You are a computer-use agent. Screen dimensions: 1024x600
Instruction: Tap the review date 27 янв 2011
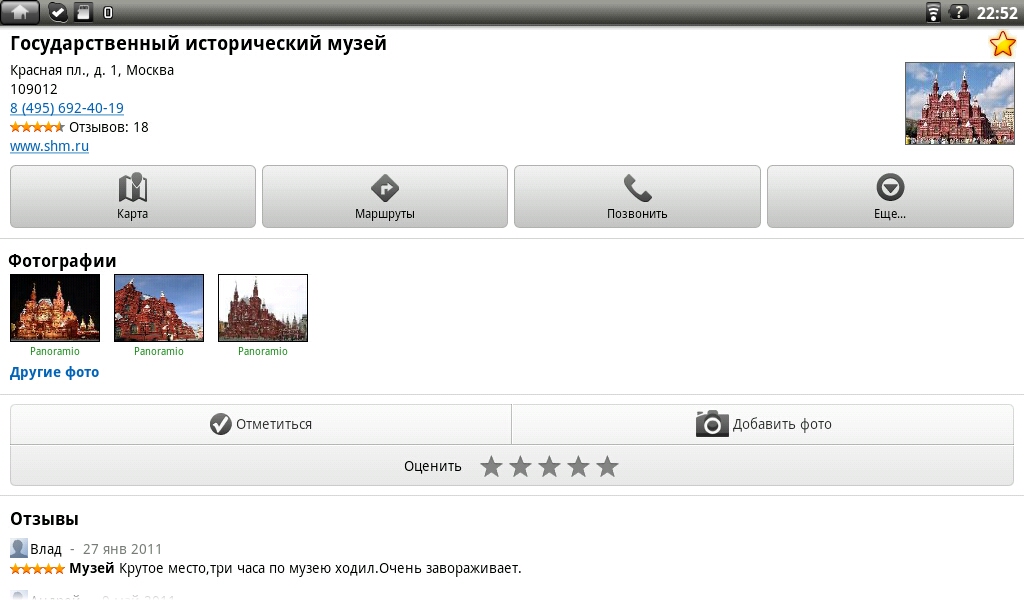tap(122, 549)
